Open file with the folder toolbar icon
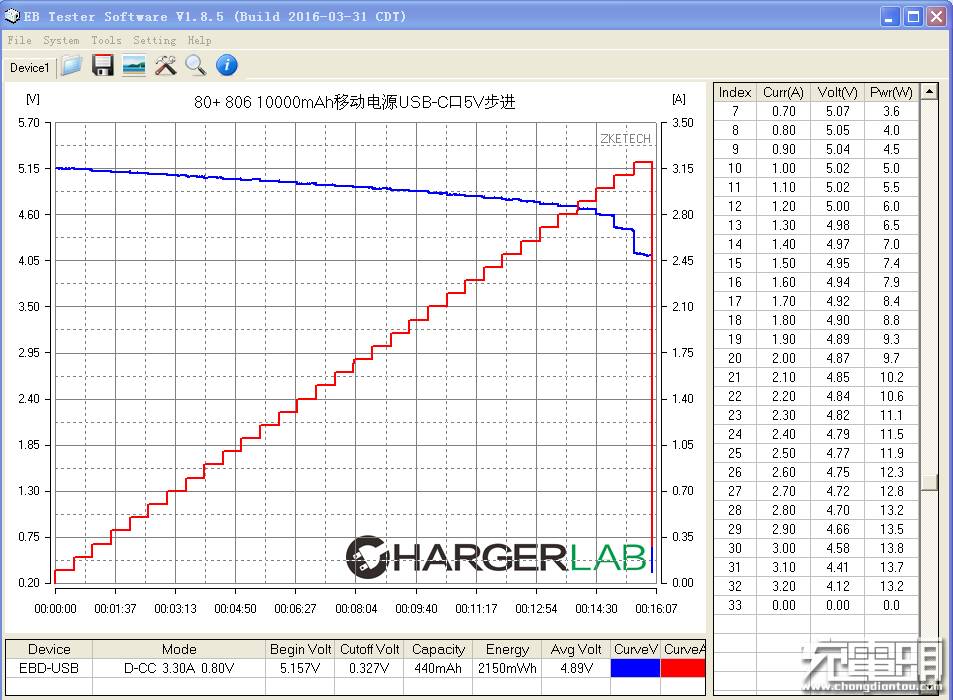 [x=72, y=66]
